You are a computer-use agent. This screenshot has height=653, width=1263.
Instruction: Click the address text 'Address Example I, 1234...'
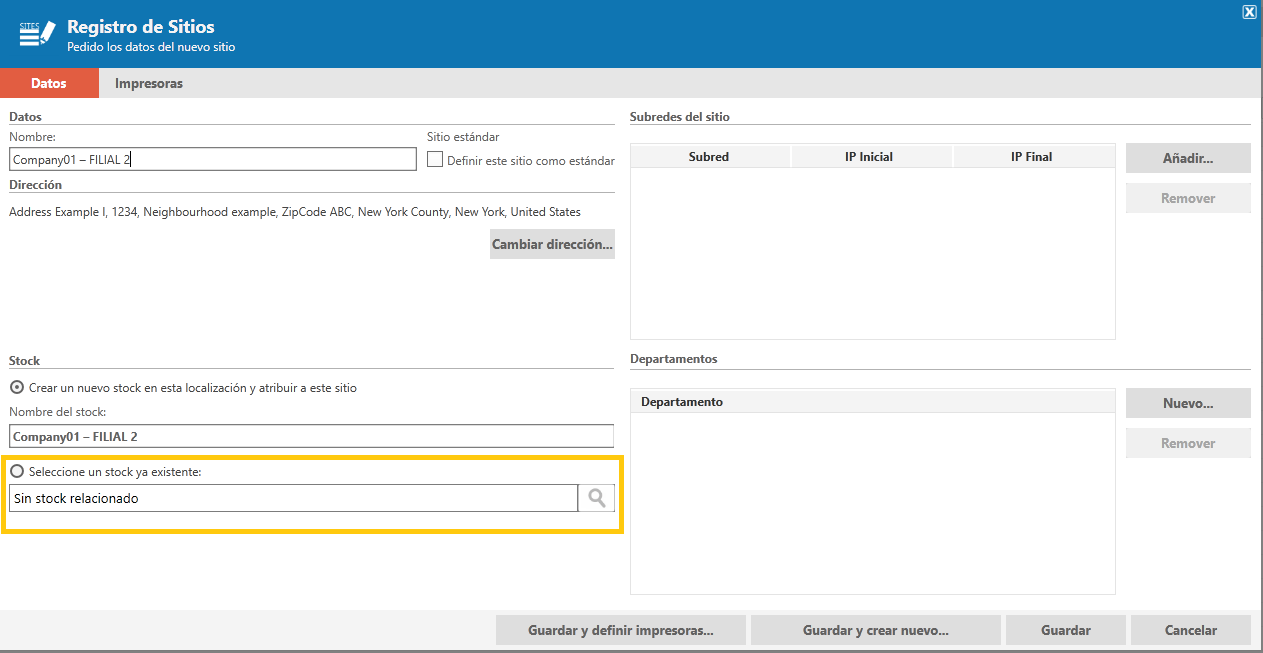click(x=295, y=212)
